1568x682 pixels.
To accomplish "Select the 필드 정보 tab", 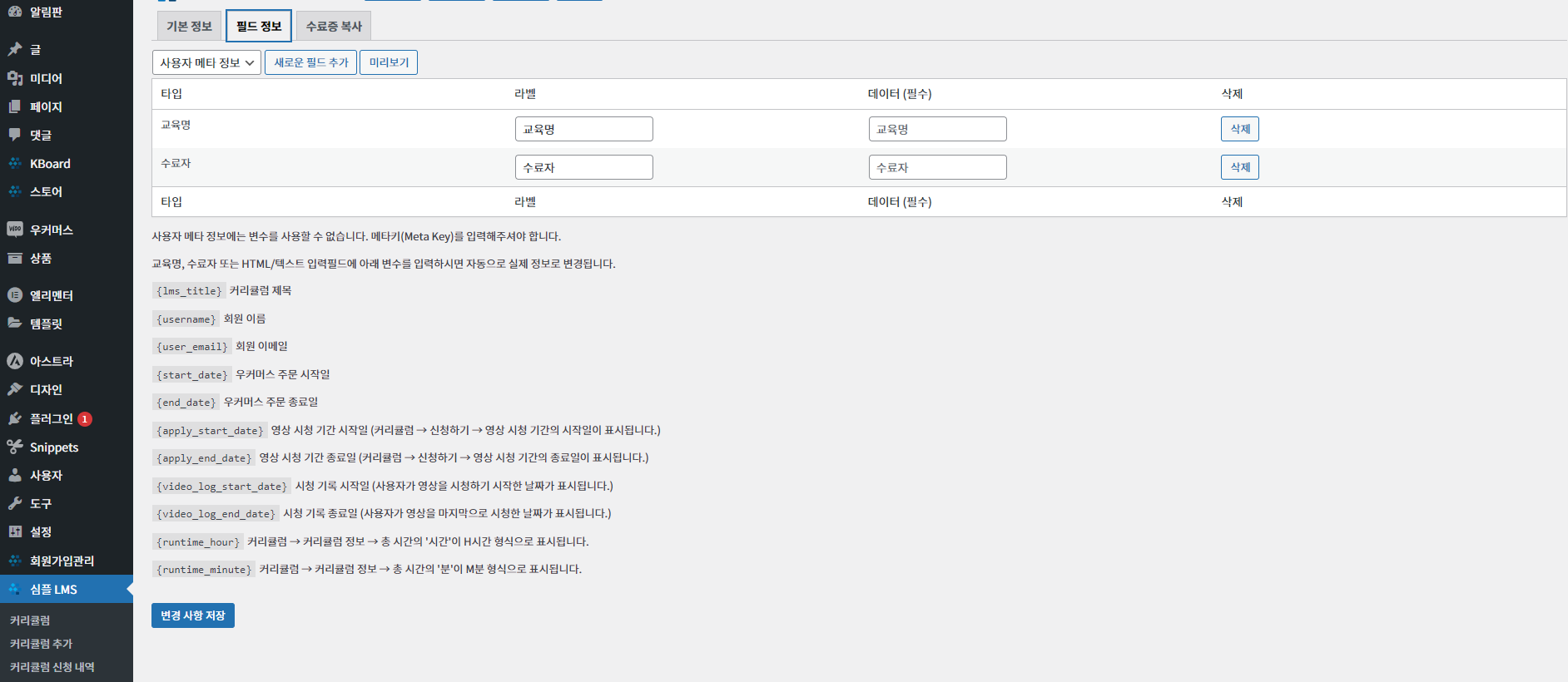I will click(259, 27).
